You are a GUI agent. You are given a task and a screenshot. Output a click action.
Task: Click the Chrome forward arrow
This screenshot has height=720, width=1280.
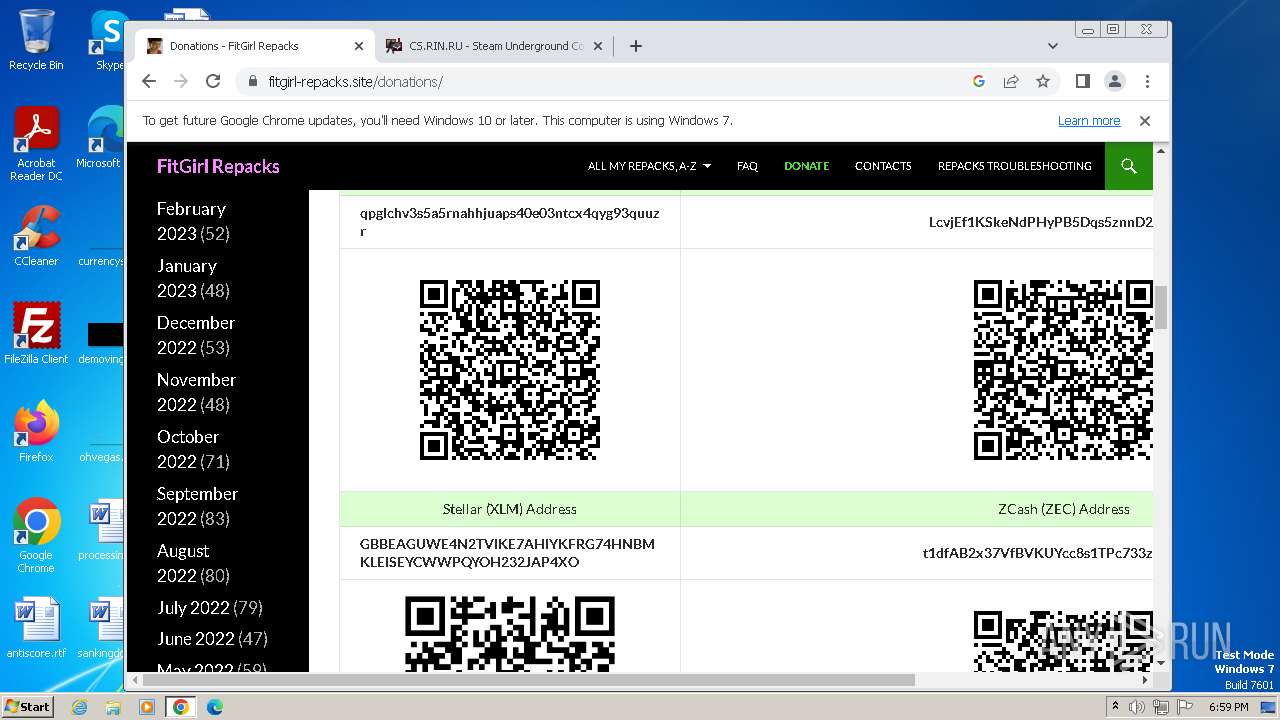coord(181,81)
